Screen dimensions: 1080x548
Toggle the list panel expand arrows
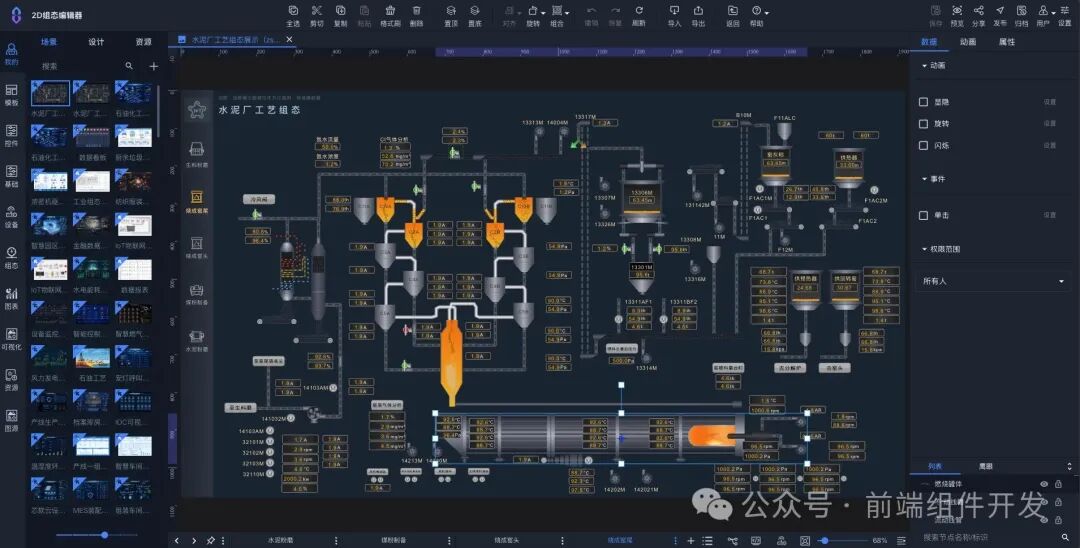pyautogui.click(x=1070, y=466)
